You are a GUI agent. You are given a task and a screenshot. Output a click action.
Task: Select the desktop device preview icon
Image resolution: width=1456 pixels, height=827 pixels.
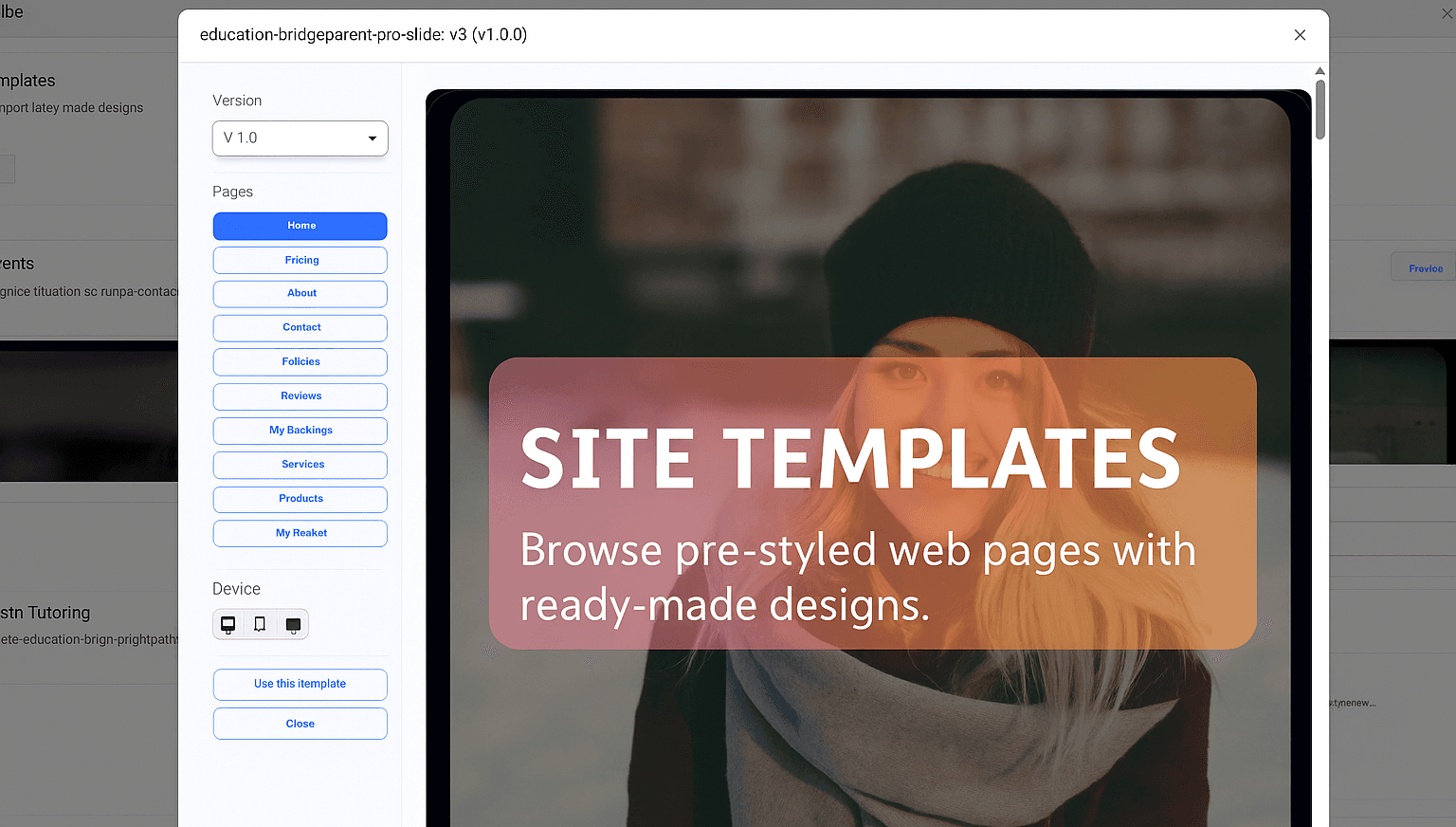(x=228, y=624)
